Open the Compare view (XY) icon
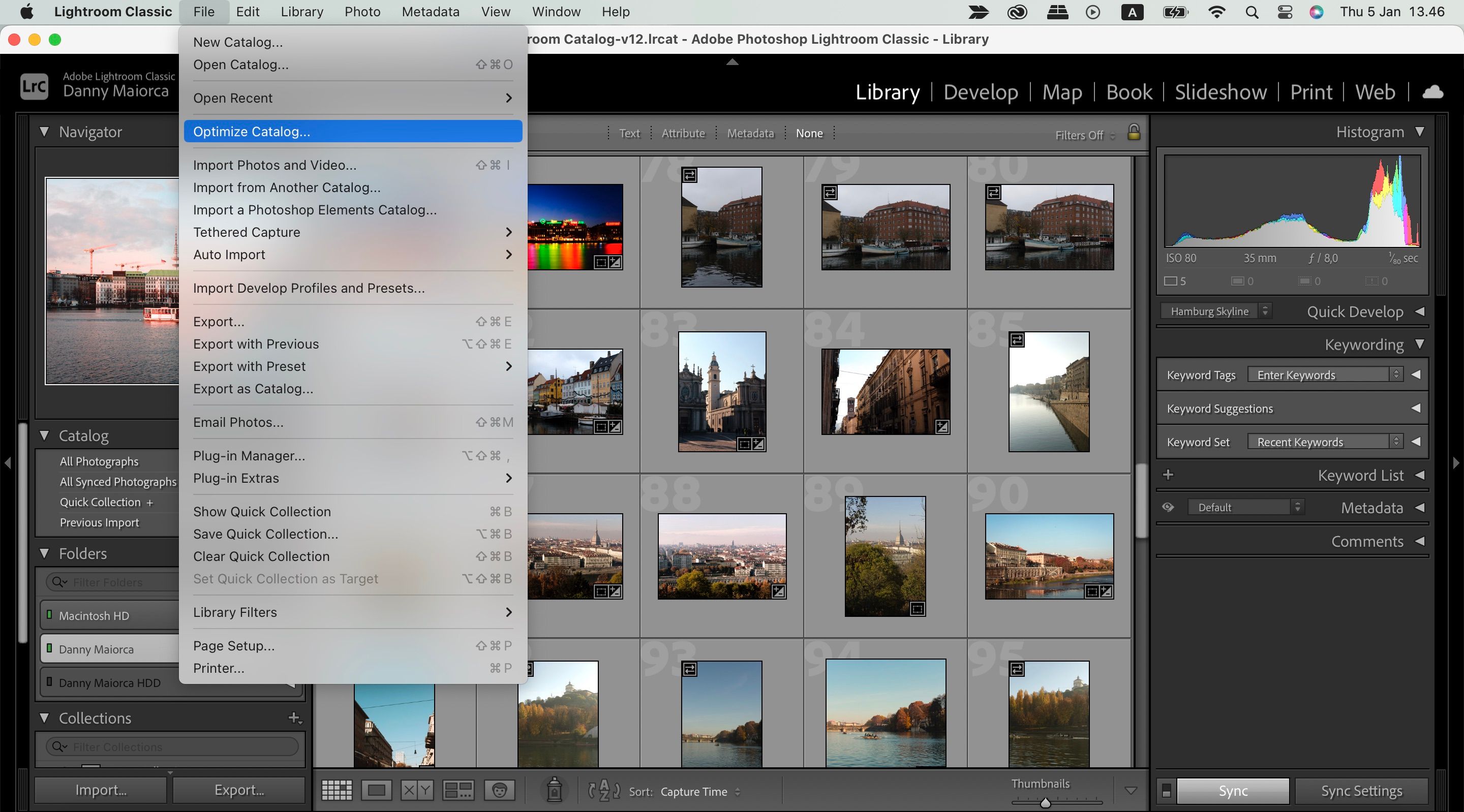This screenshot has width=1464, height=812. (x=417, y=791)
